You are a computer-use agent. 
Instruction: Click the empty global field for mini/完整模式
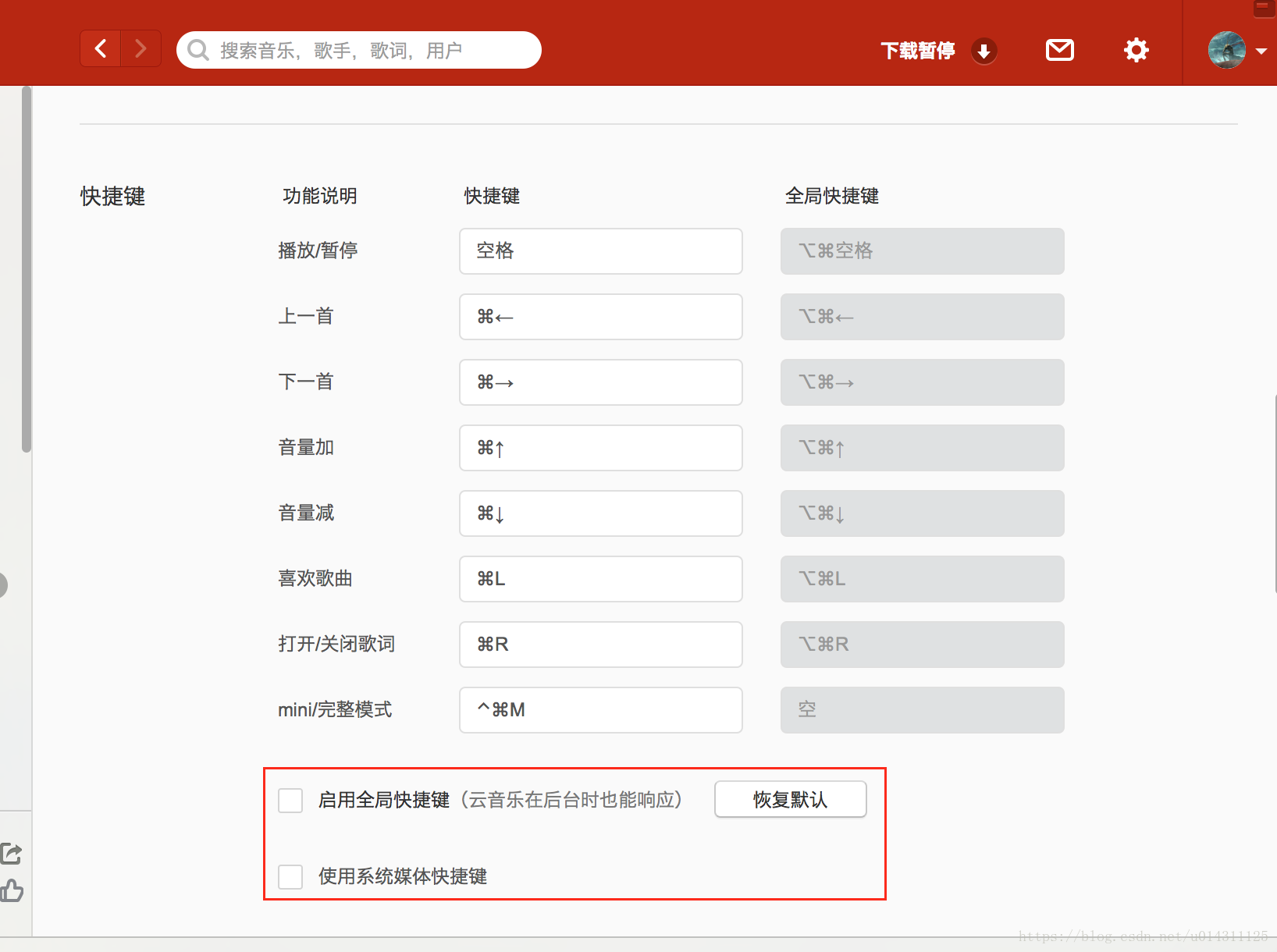coord(923,710)
